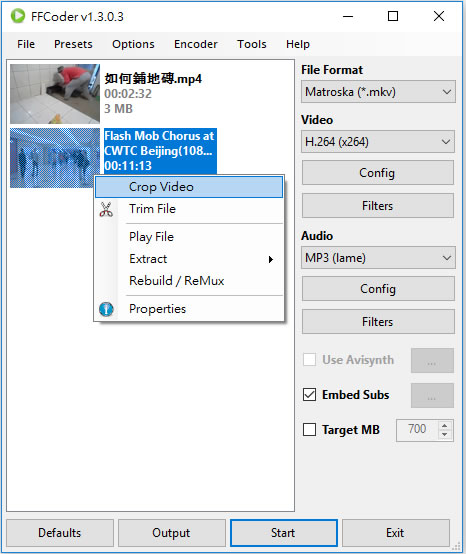Click the 3 MB file size text
The height and width of the screenshot is (554, 466).
point(118,109)
